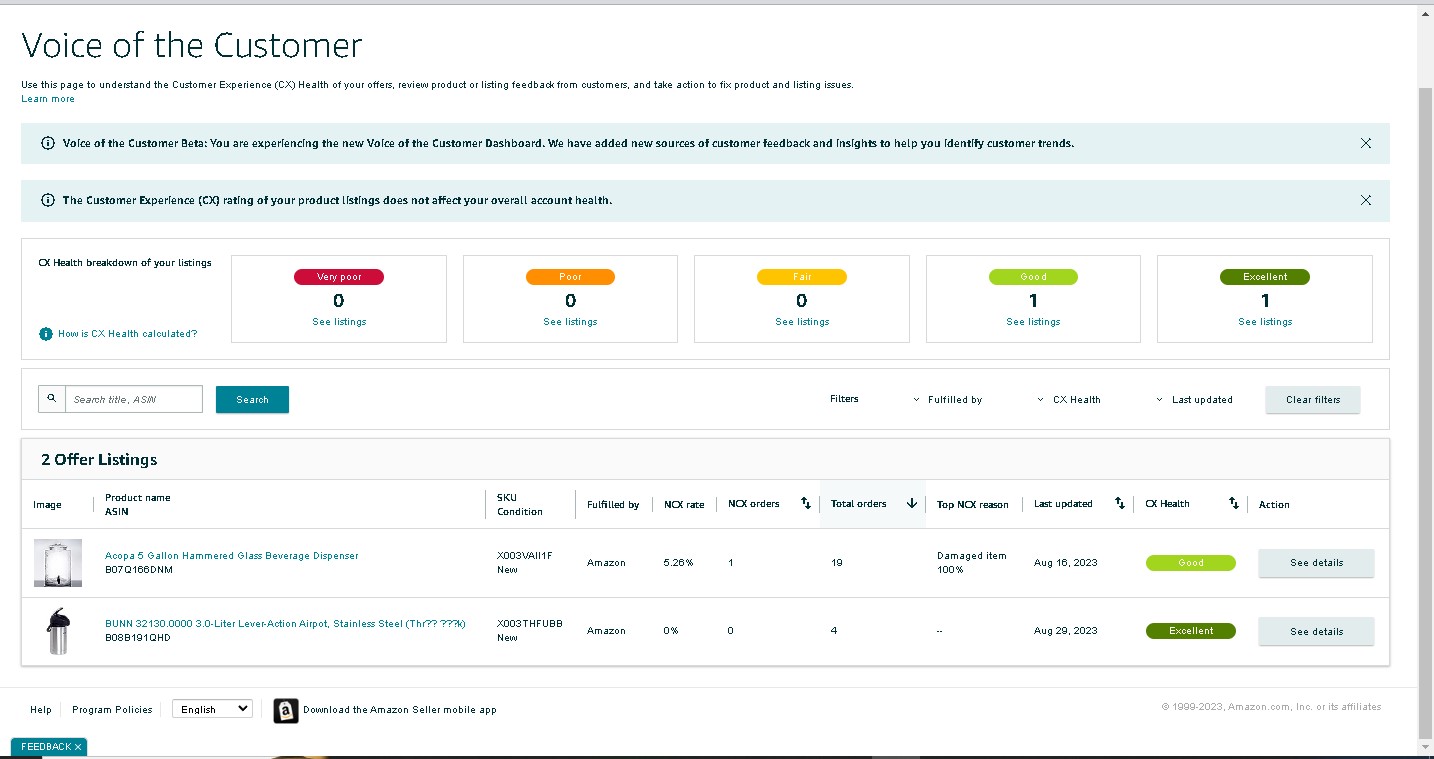Sort by CX Health arrows icon

click(1233, 504)
